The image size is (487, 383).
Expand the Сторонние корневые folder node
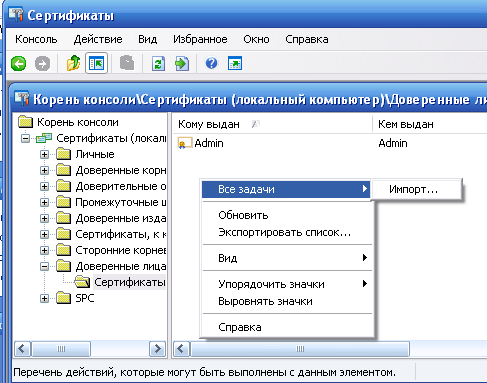click(x=44, y=250)
